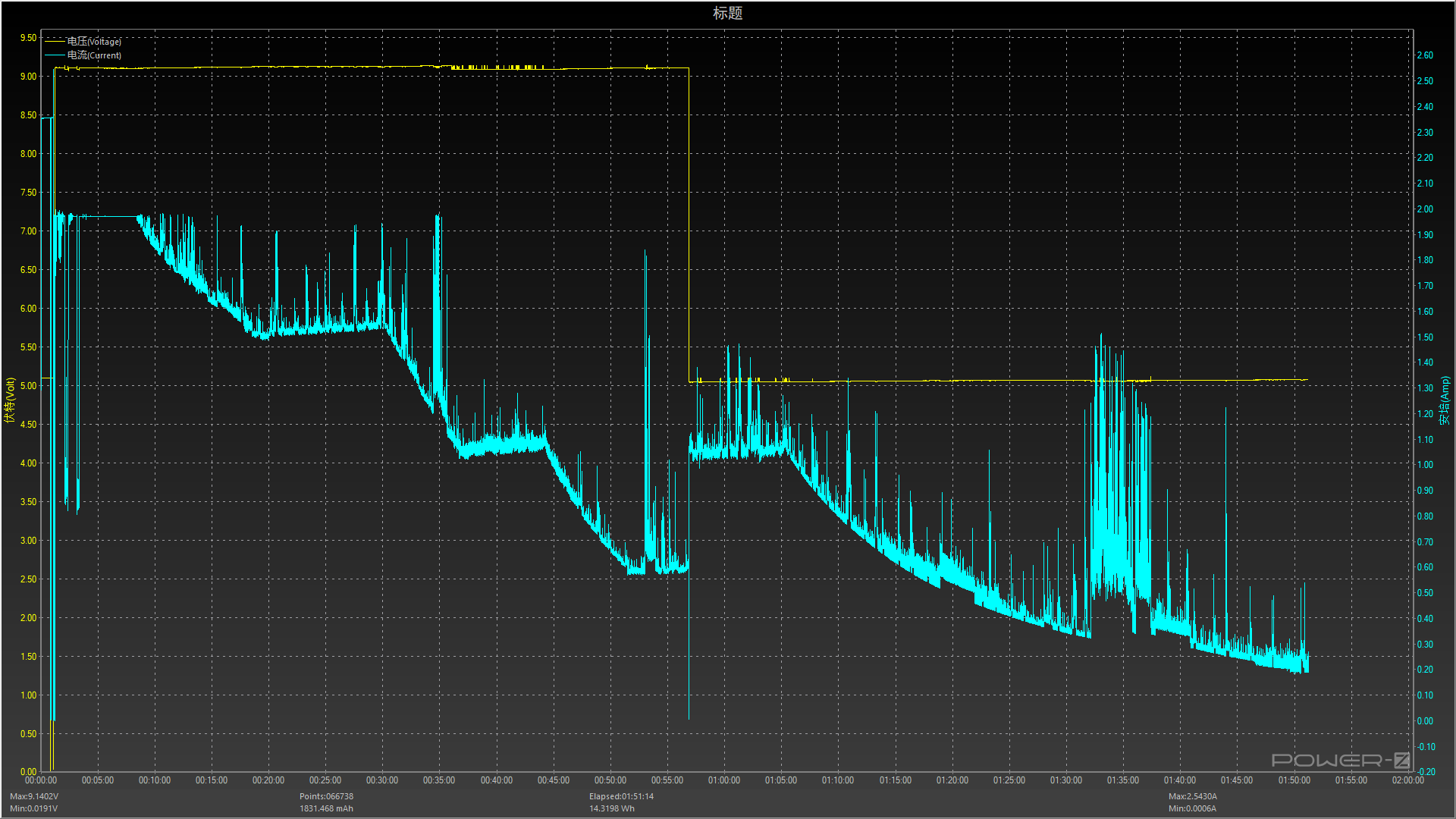
Task: Click the -0.10 current axis tick
Action: click(x=1426, y=747)
